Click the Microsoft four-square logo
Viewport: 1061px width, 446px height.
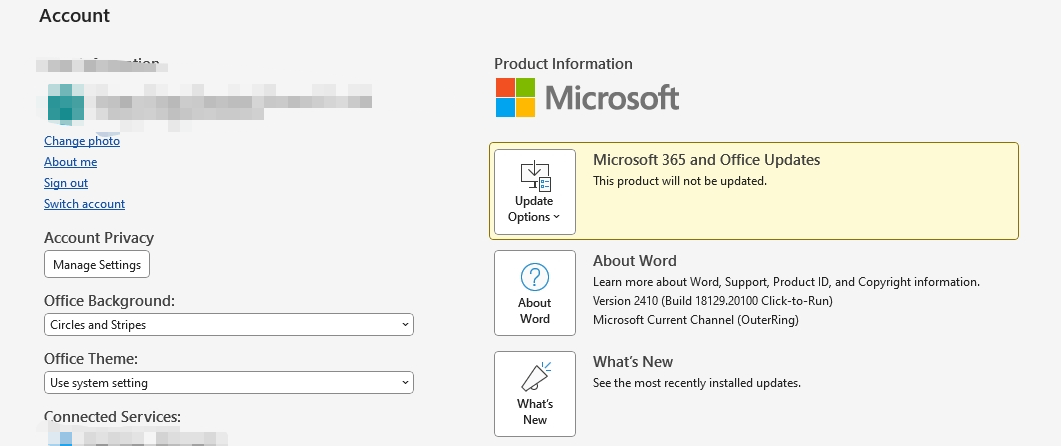(516, 97)
